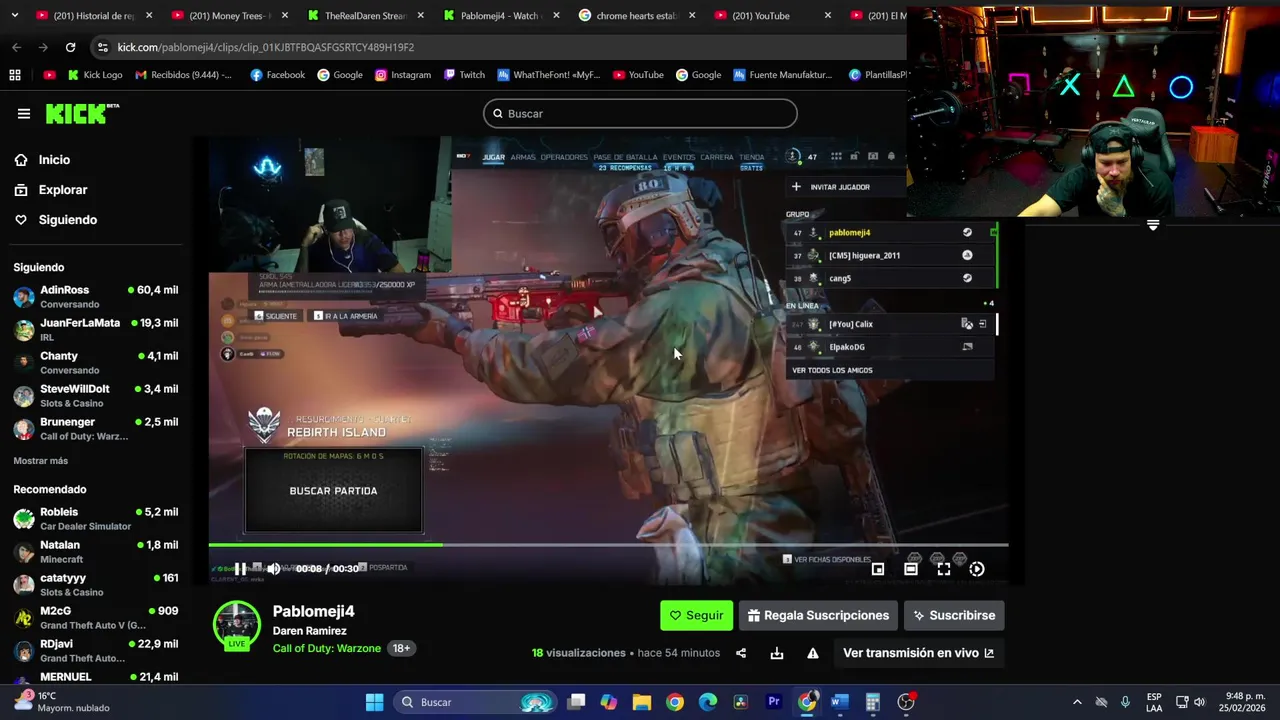Switch to Historial de reproducciones tab
The image size is (1280, 720).
(93, 16)
